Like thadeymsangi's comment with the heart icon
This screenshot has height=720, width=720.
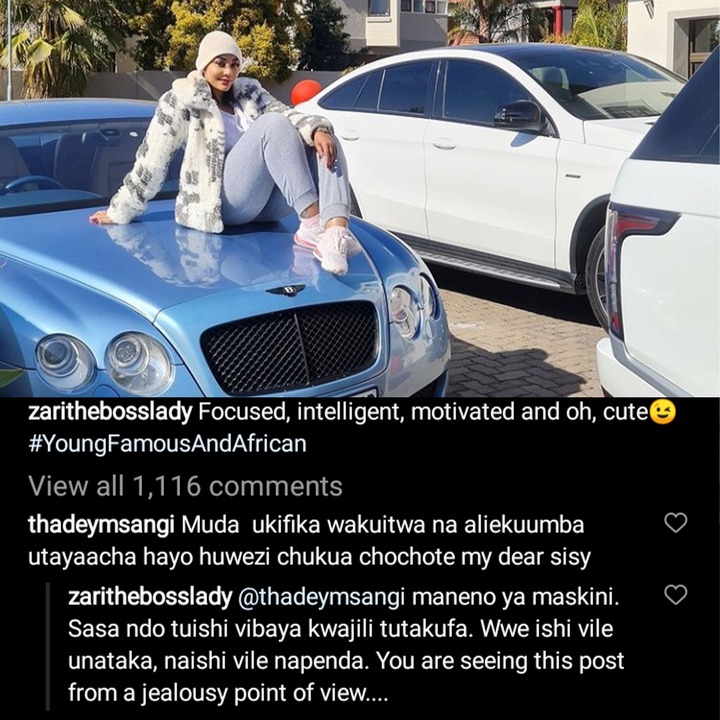[x=676, y=523]
